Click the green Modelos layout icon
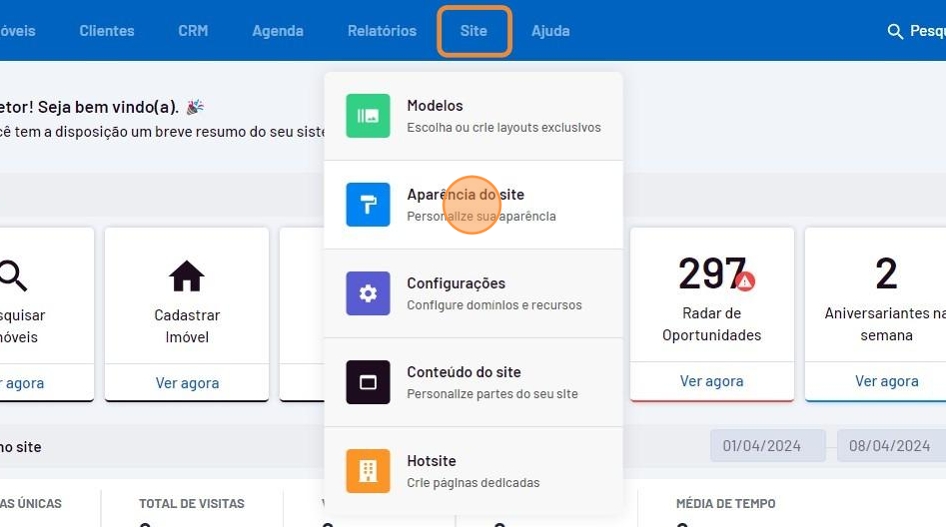The width and height of the screenshot is (946, 527). (368, 116)
